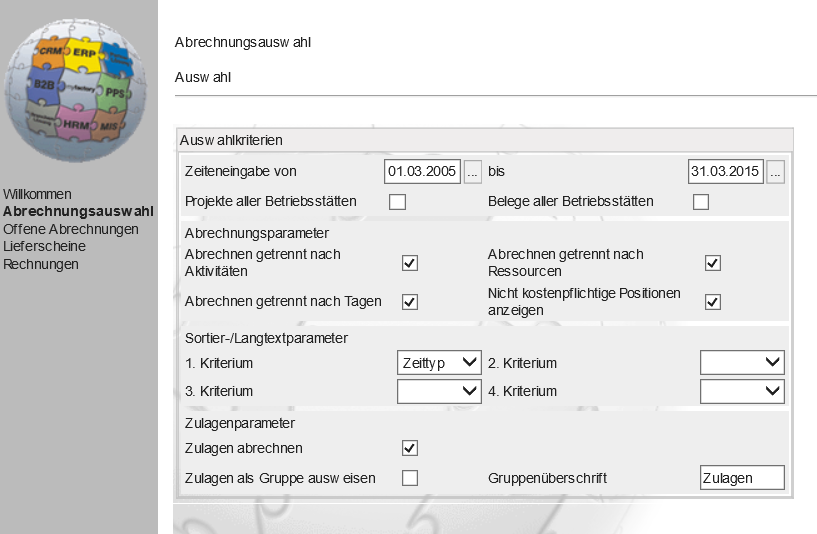Uncheck Abrechnen getrennt nach Ressourcen
The width and height of the screenshot is (817, 534).
[713, 263]
